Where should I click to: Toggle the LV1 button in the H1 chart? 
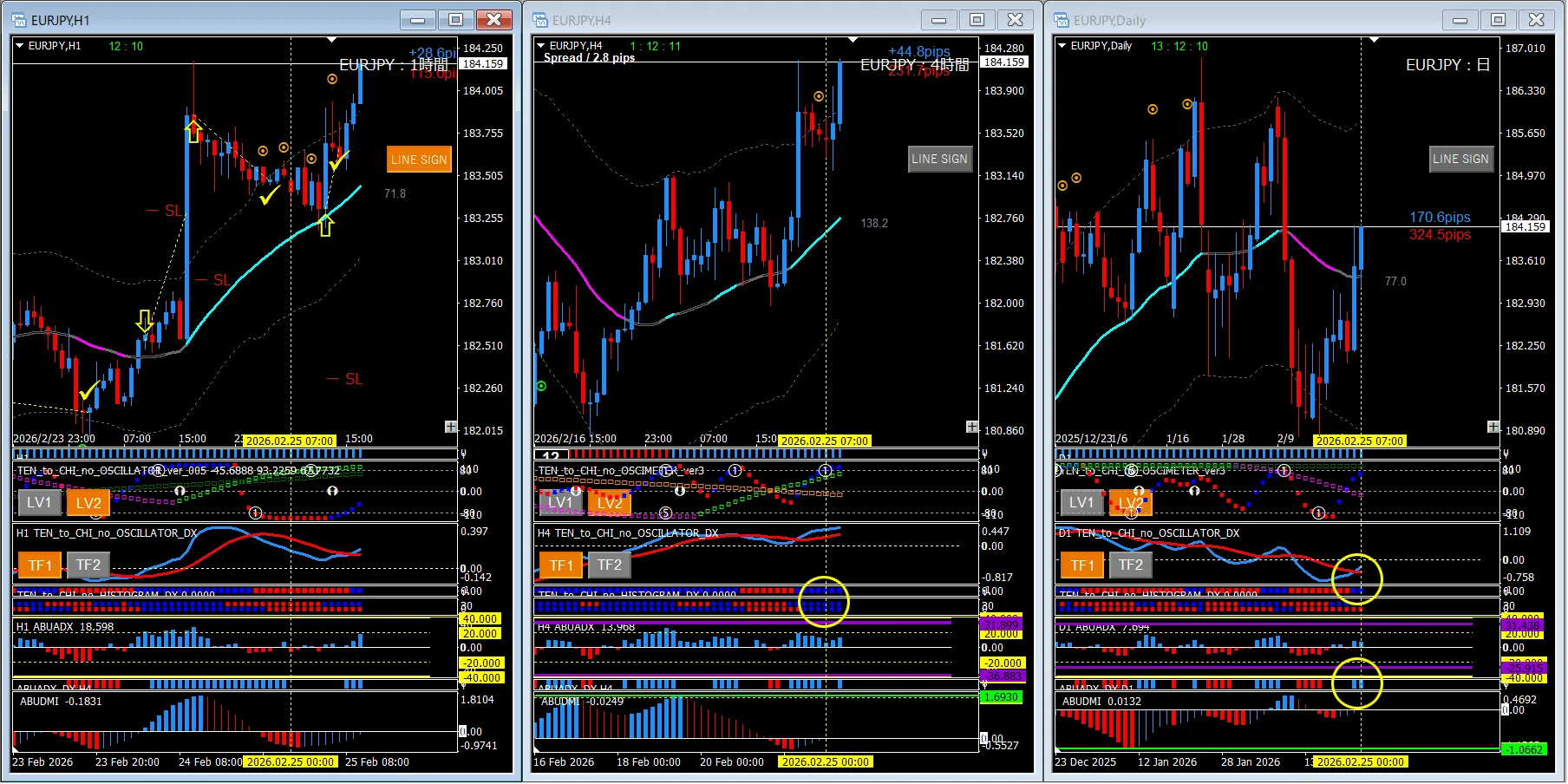39,502
